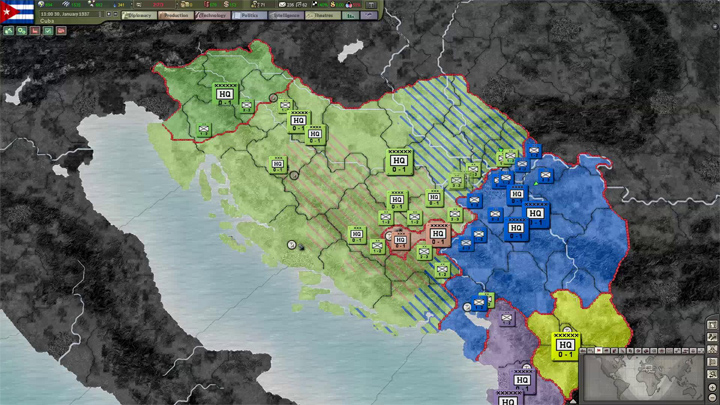
Task: Click the diplomatic influence envelope icon
Action: 282,5
